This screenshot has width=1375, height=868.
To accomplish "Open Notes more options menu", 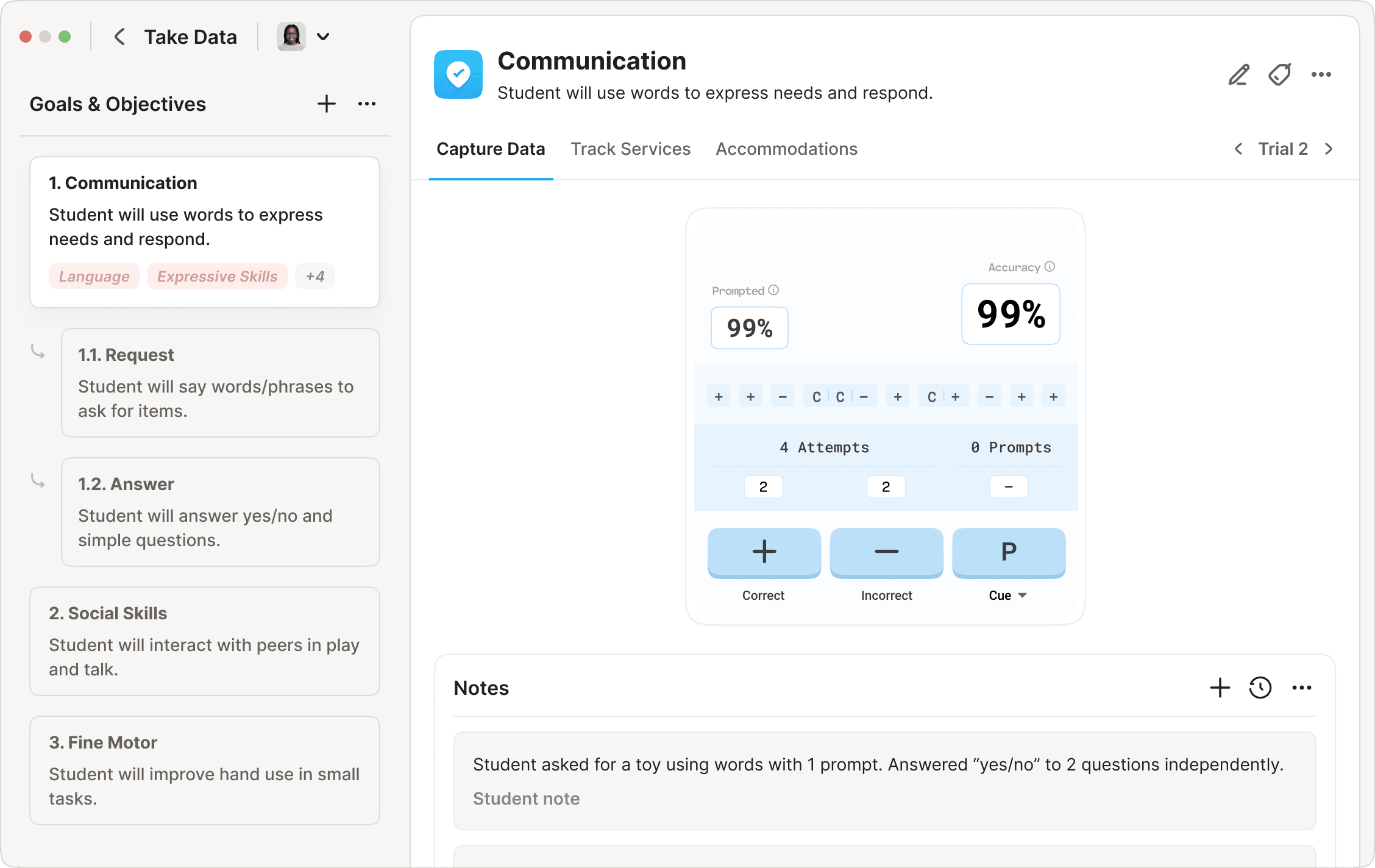I will [1302, 688].
